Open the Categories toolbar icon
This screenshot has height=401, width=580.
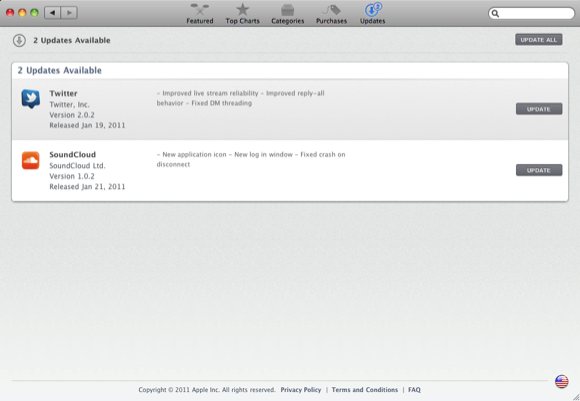point(287,10)
